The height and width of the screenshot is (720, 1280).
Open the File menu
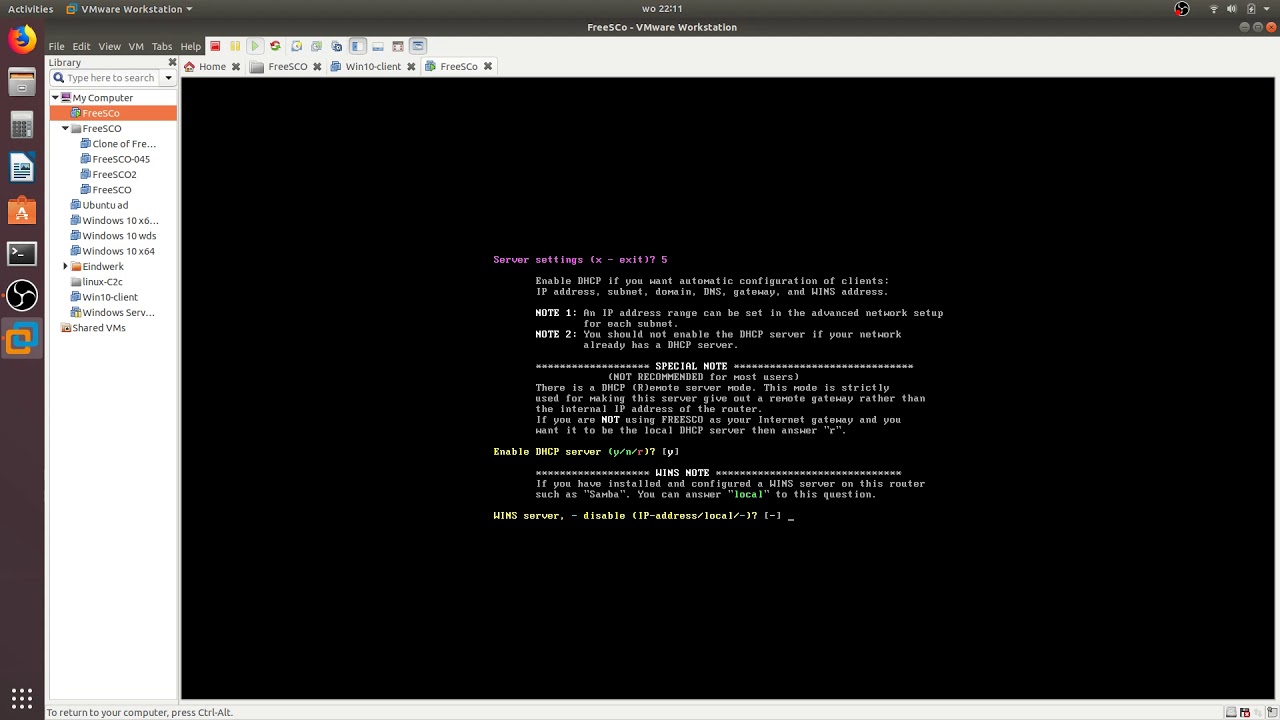(56, 46)
